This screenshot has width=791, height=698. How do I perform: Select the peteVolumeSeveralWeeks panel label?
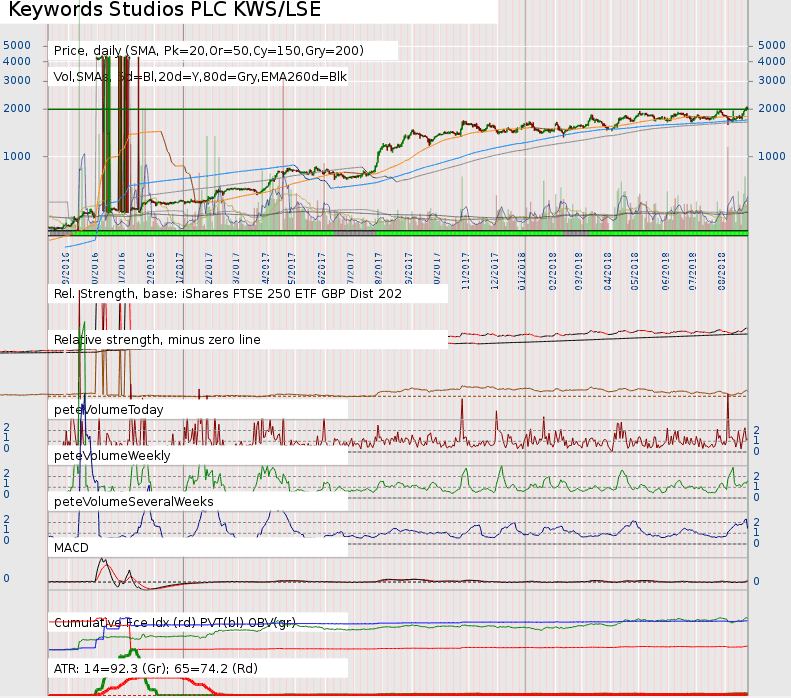[134, 501]
